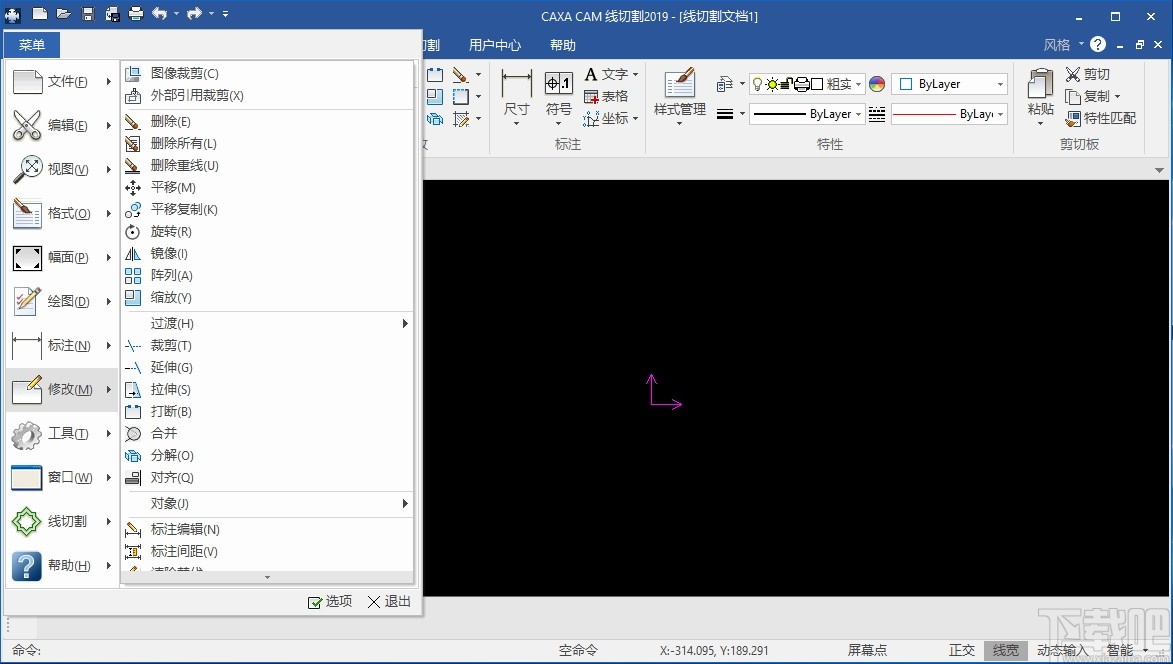Image resolution: width=1173 pixels, height=664 pixels.
Task: Click the Cut (剪切) scissors icon
Action: 1088,74
